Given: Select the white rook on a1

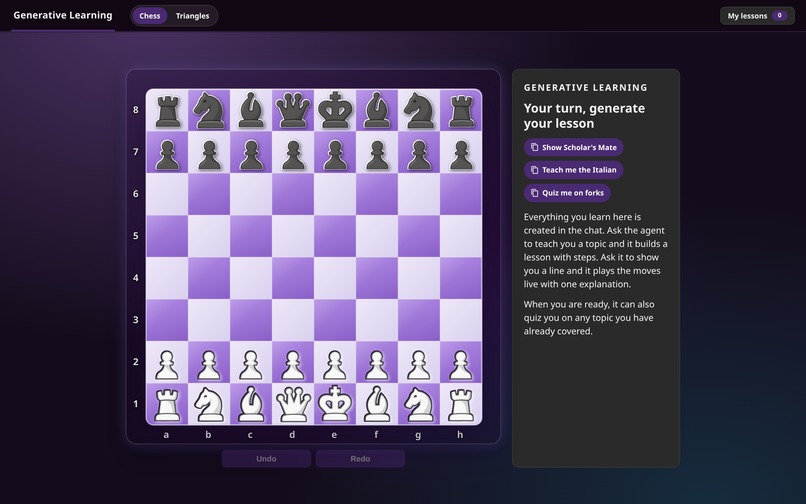Looking at the screenshot, I should [167, 404].
